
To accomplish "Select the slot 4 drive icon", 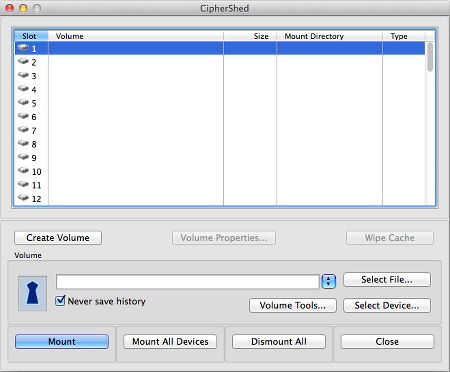I will click(x=23, y=88).
